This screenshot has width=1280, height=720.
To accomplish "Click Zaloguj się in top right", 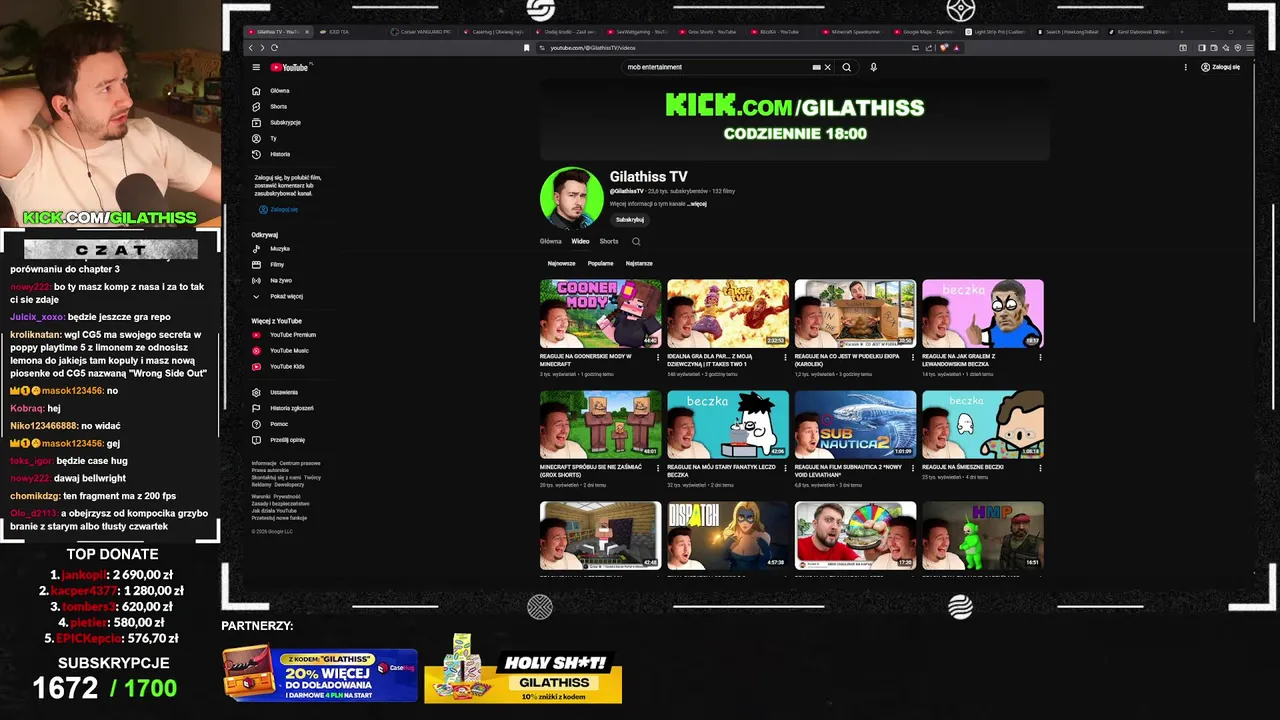I will pos(1220,67).
